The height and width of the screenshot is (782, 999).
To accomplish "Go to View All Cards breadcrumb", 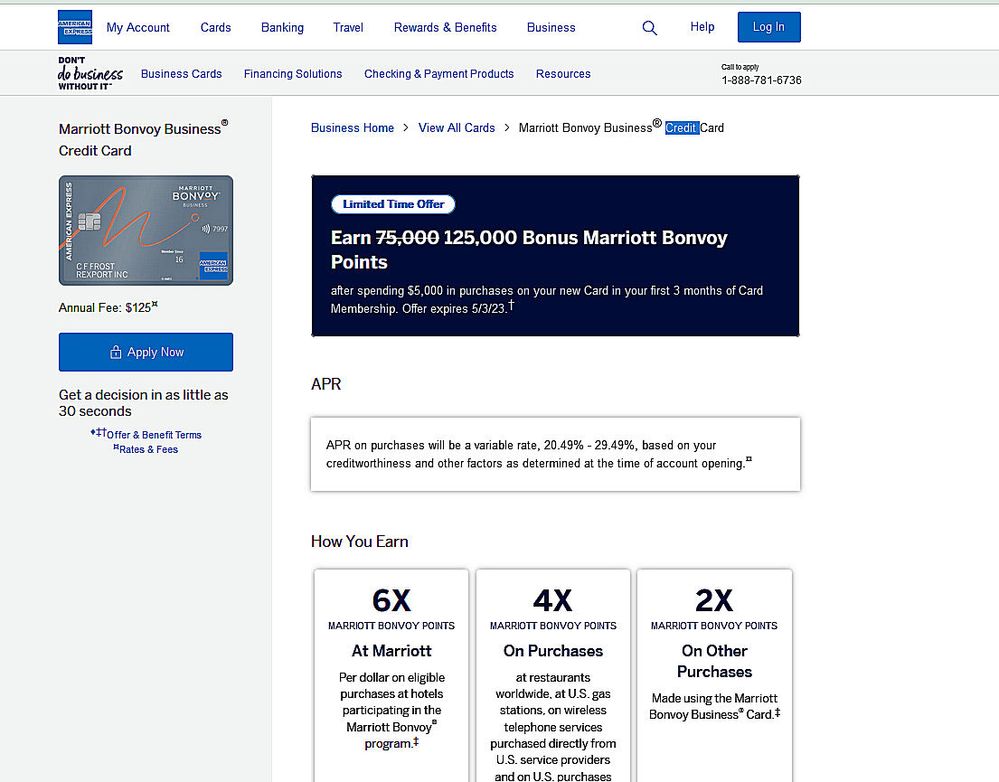I will [x=456, y=127].
